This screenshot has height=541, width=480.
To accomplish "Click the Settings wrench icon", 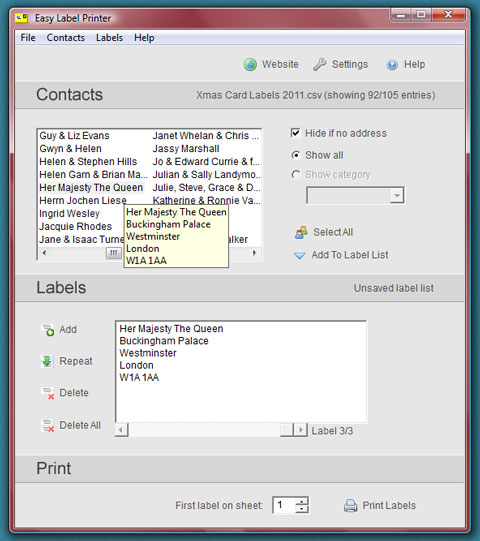I will tap(320, 65).
